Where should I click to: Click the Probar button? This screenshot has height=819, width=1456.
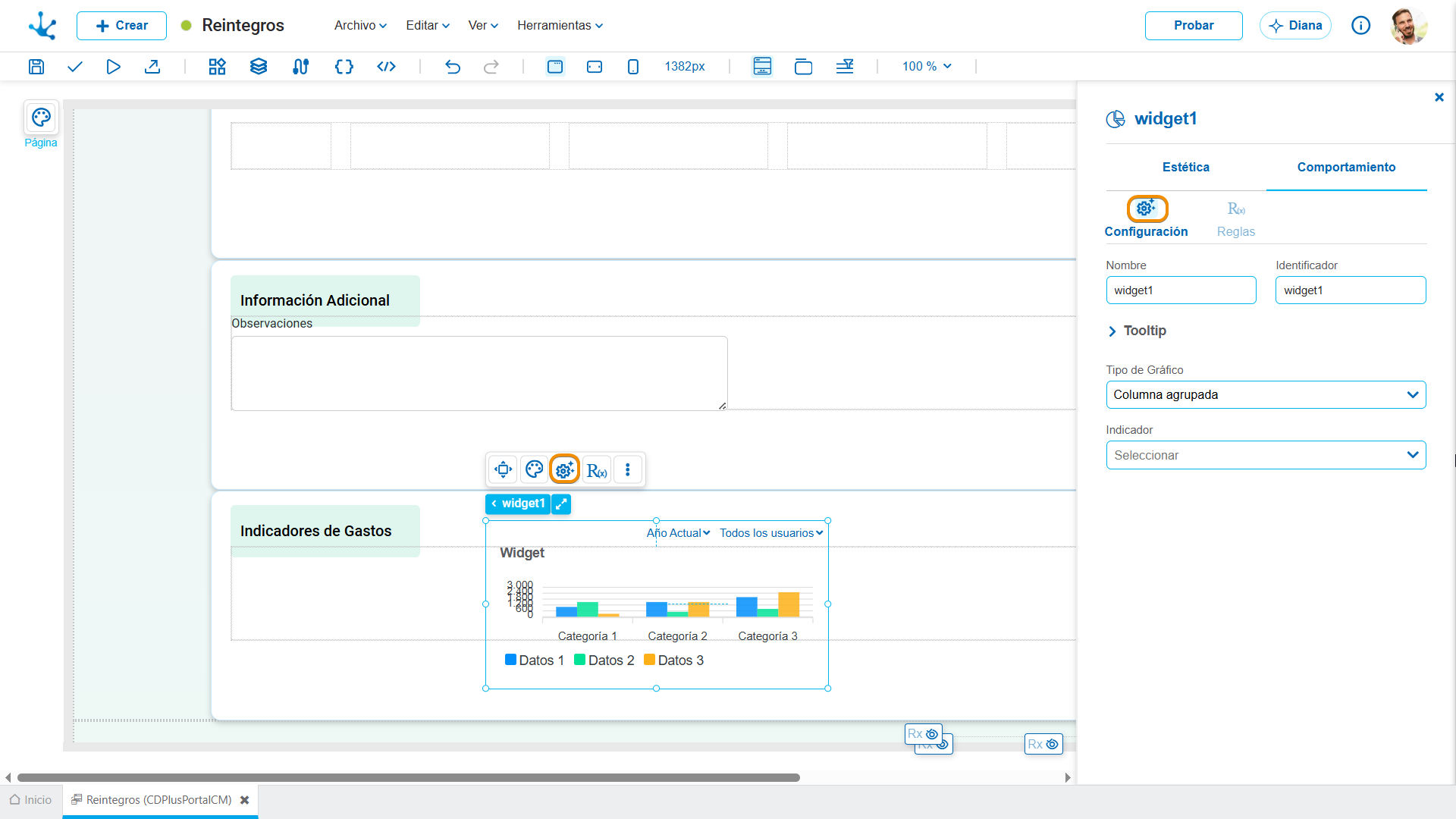point(1194,26)
